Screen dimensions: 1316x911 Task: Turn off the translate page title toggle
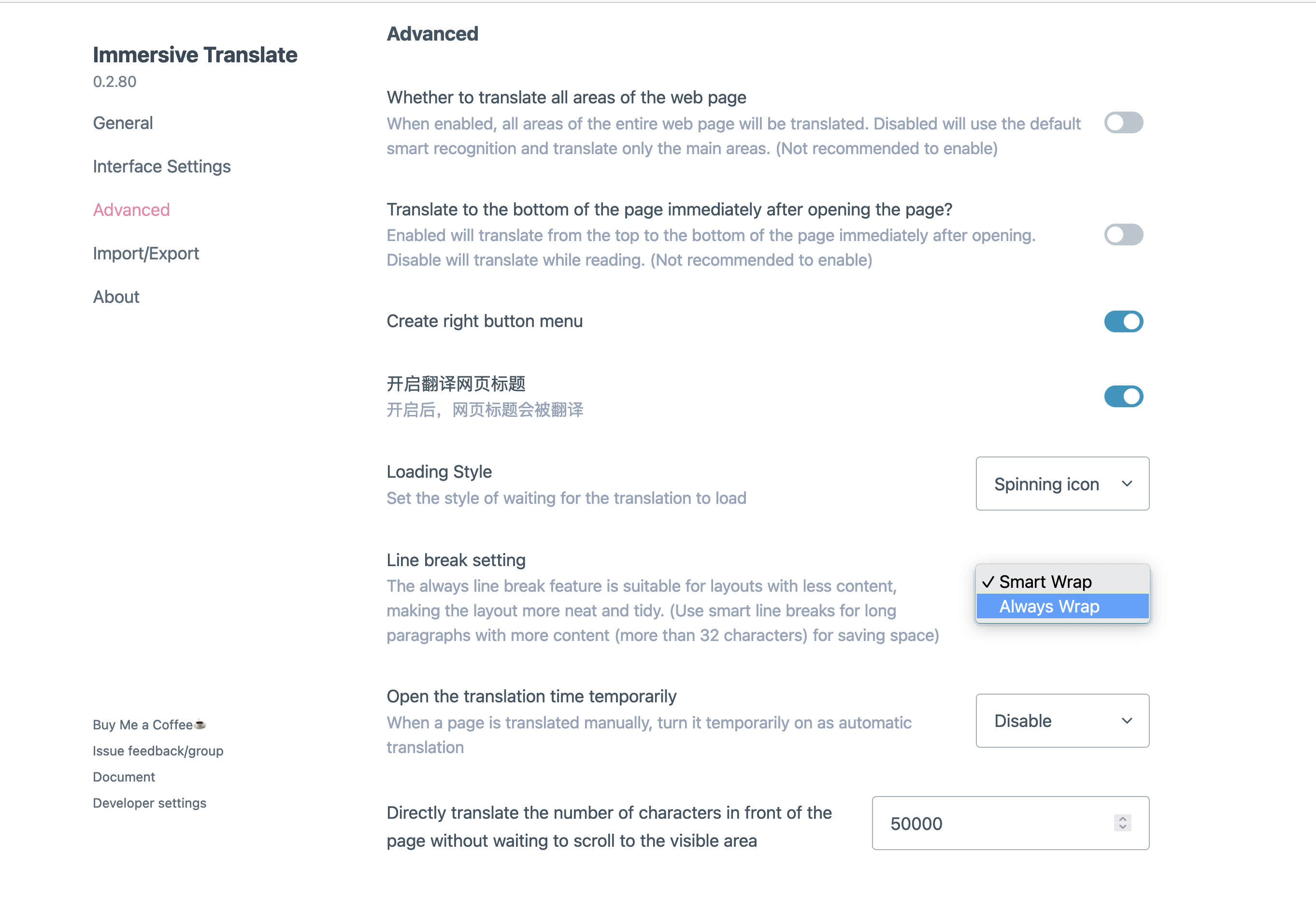pyautogui.click(x=1123, y=396)
